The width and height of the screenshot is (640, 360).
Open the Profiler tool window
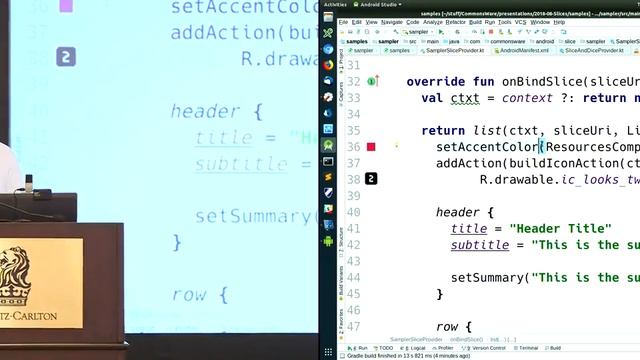pyautogui.click(x=443, y=348)
